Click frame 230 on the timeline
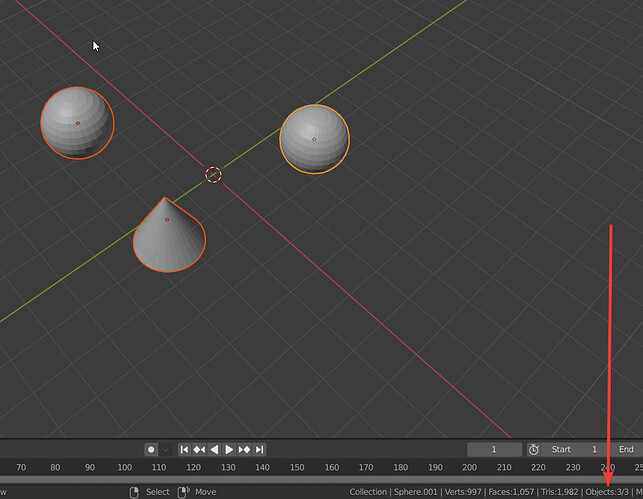 [573, 467]
